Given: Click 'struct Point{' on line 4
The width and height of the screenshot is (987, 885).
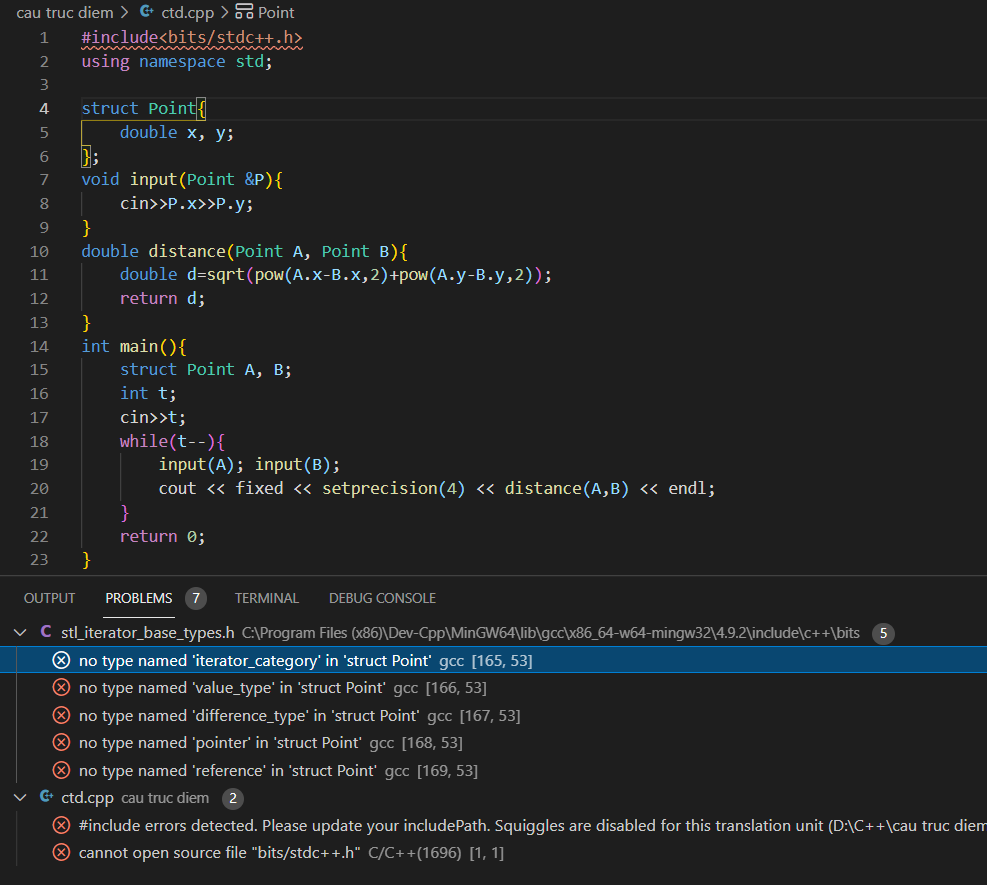Looking at the screenshot, I should (144, 108).
